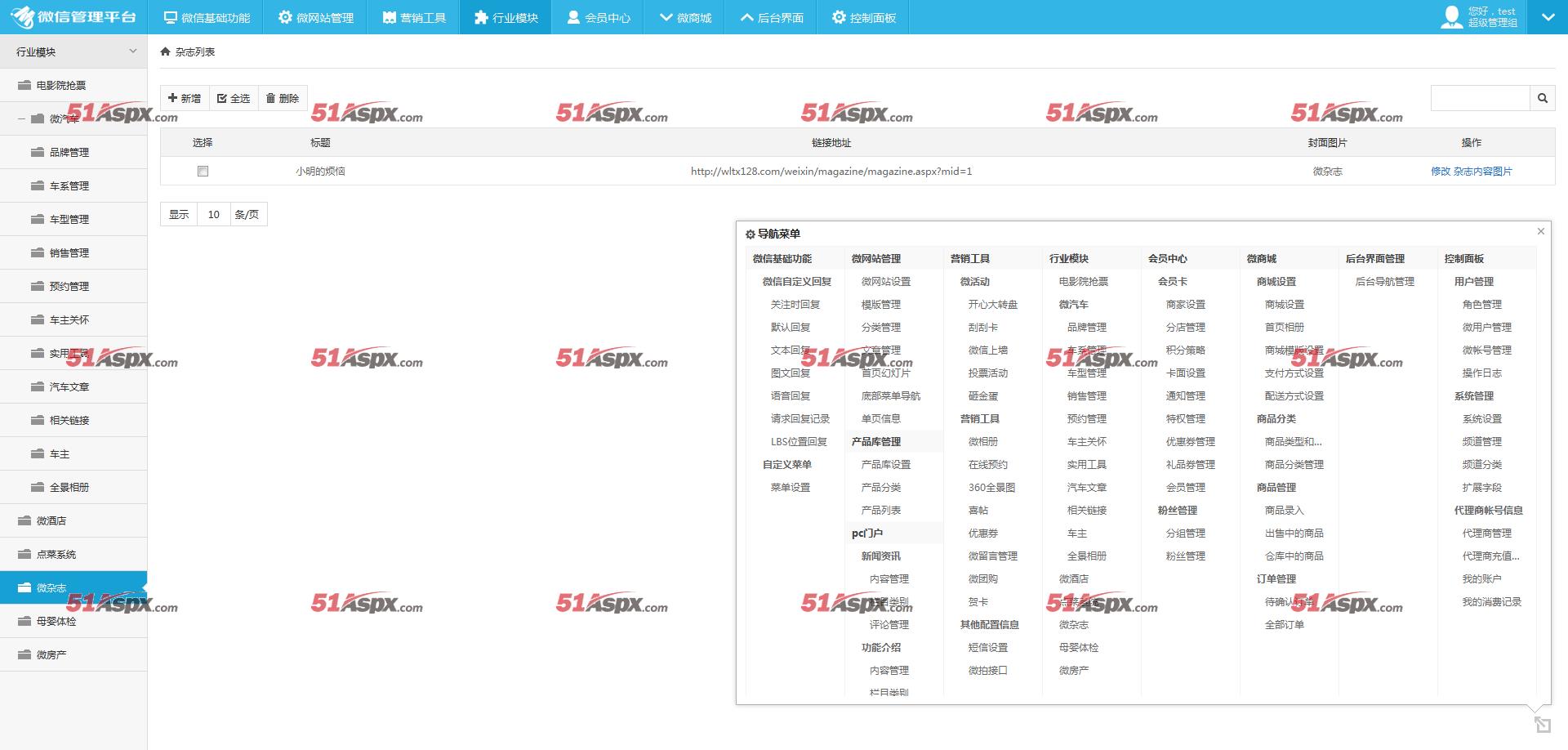Click the 杂志内容图片 link
This screenshot has width=1568, height=750.
tap(1483, 171)
